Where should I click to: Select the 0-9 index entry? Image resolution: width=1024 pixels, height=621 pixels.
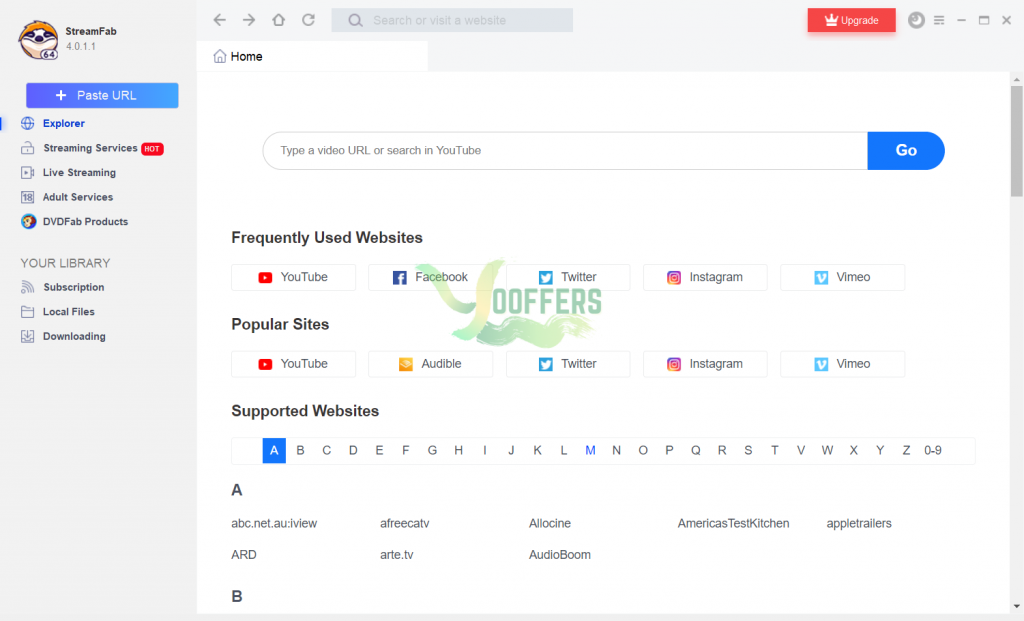pyautogui.click(x=933, y=451)
